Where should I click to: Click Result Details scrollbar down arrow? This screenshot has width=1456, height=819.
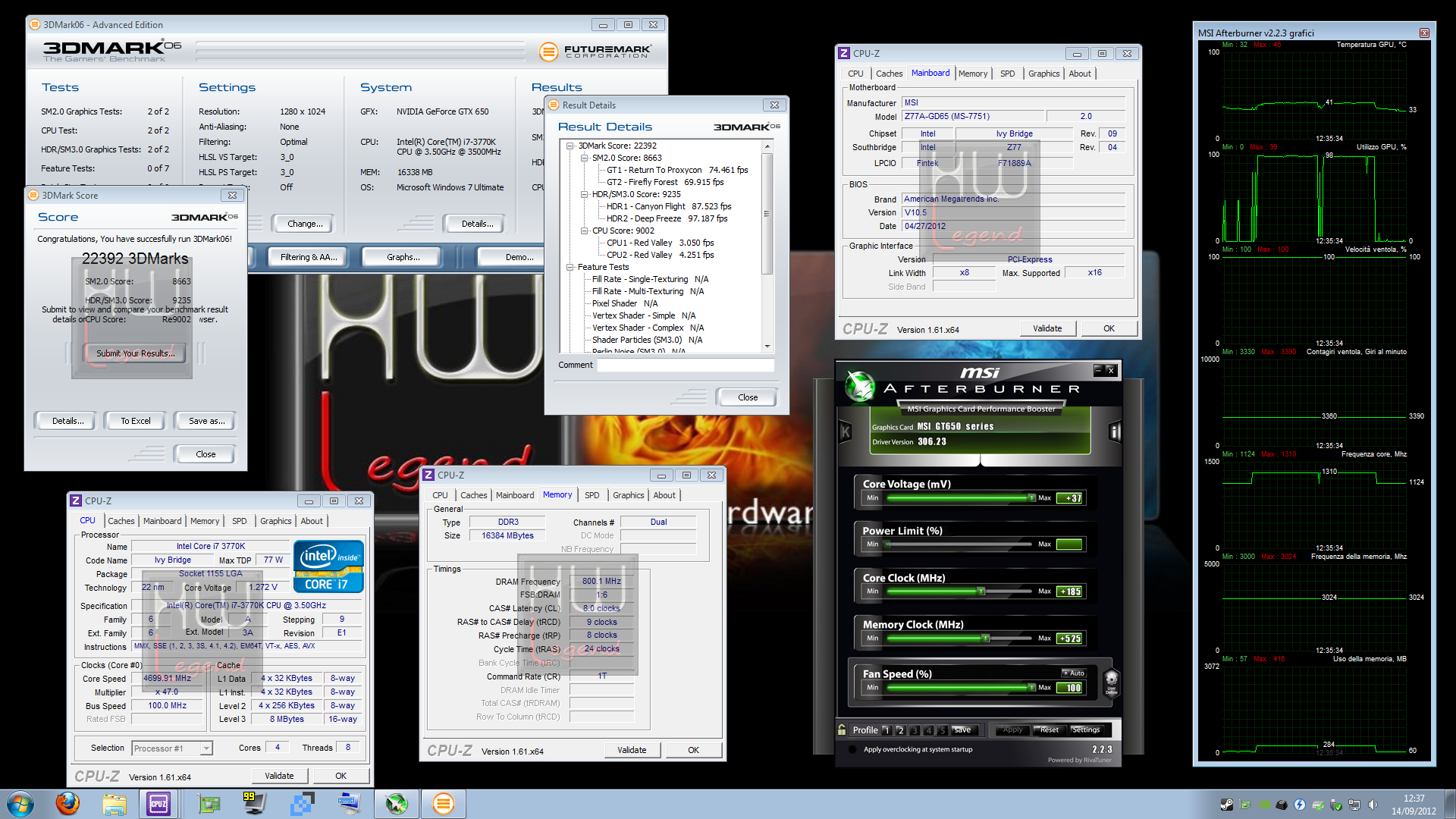click(x=767, y=347)
